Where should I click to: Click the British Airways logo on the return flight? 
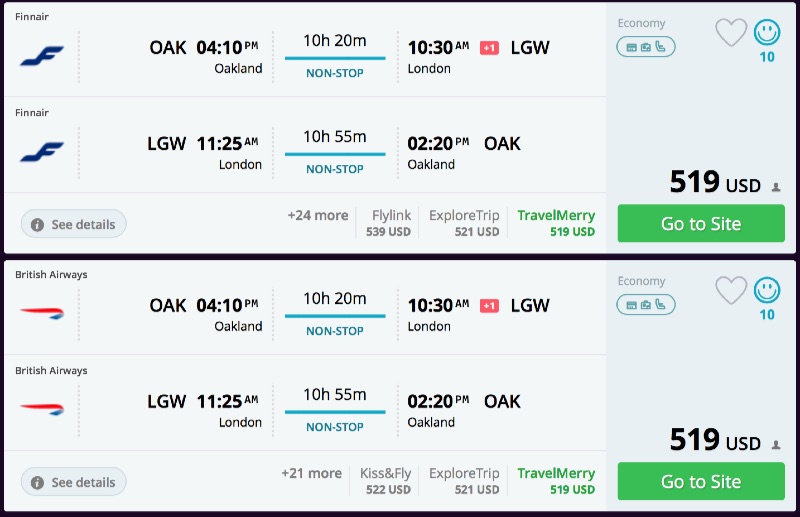42,408
